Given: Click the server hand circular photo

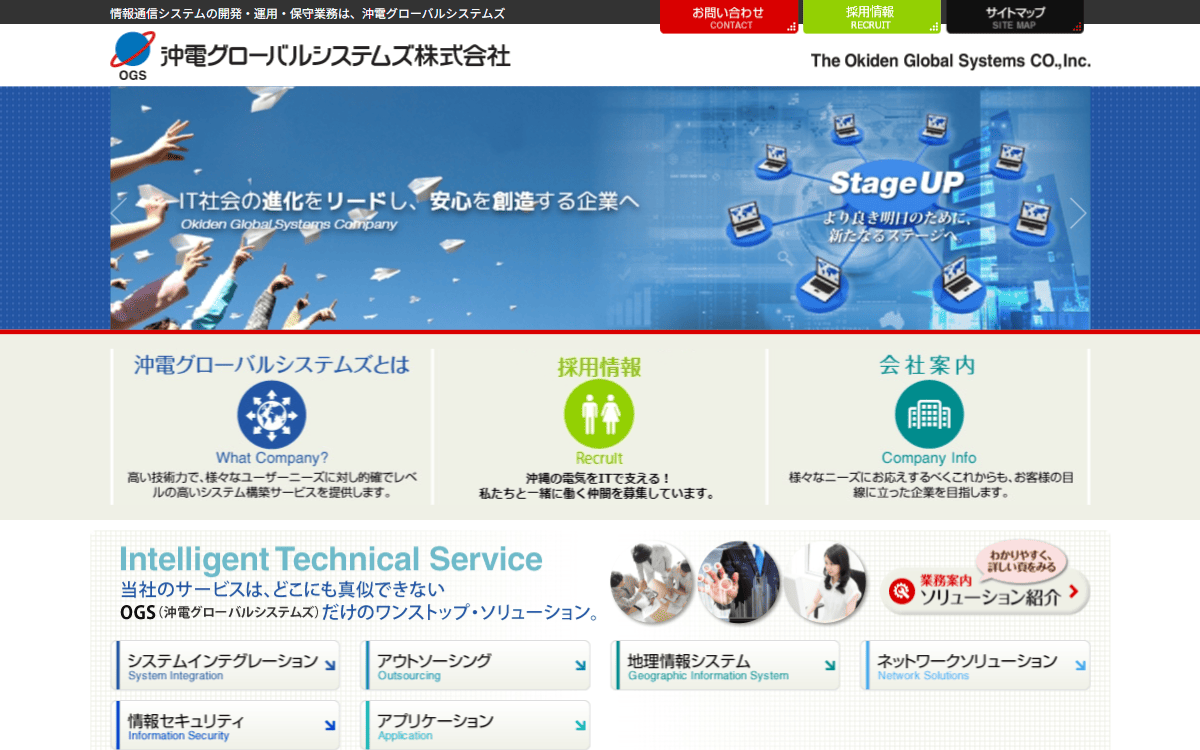Looking at the screenshot, I should pyautogui.click(x=739, y=583).
